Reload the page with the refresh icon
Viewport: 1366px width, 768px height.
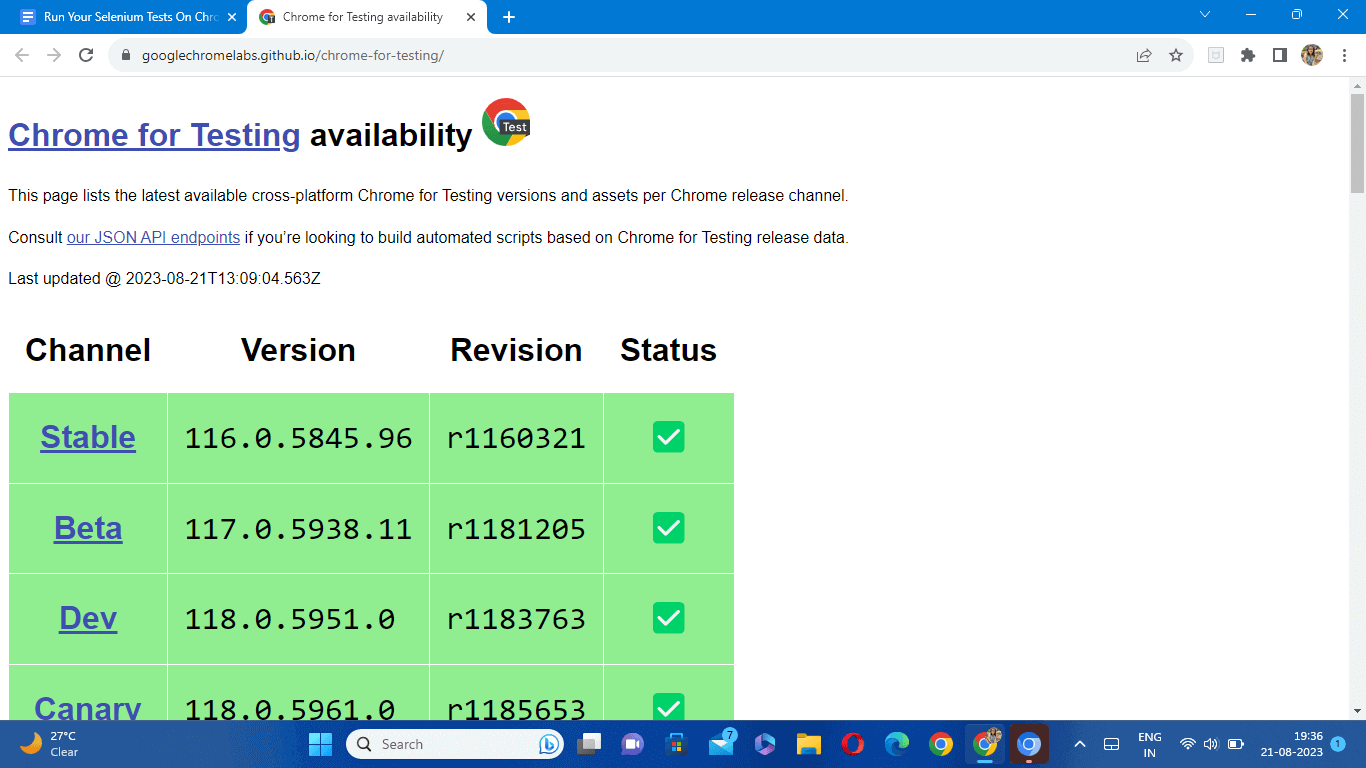click(86, 56)
